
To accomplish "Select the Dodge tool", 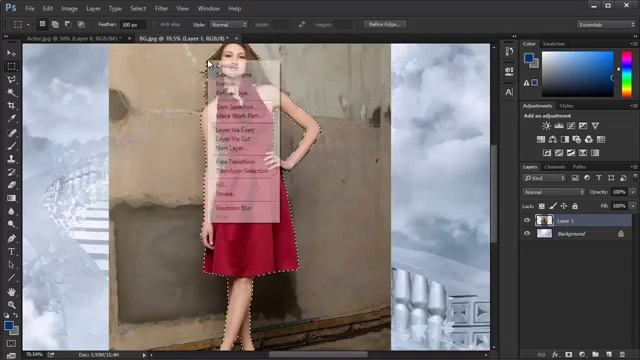I will click(x=11, y=224).
